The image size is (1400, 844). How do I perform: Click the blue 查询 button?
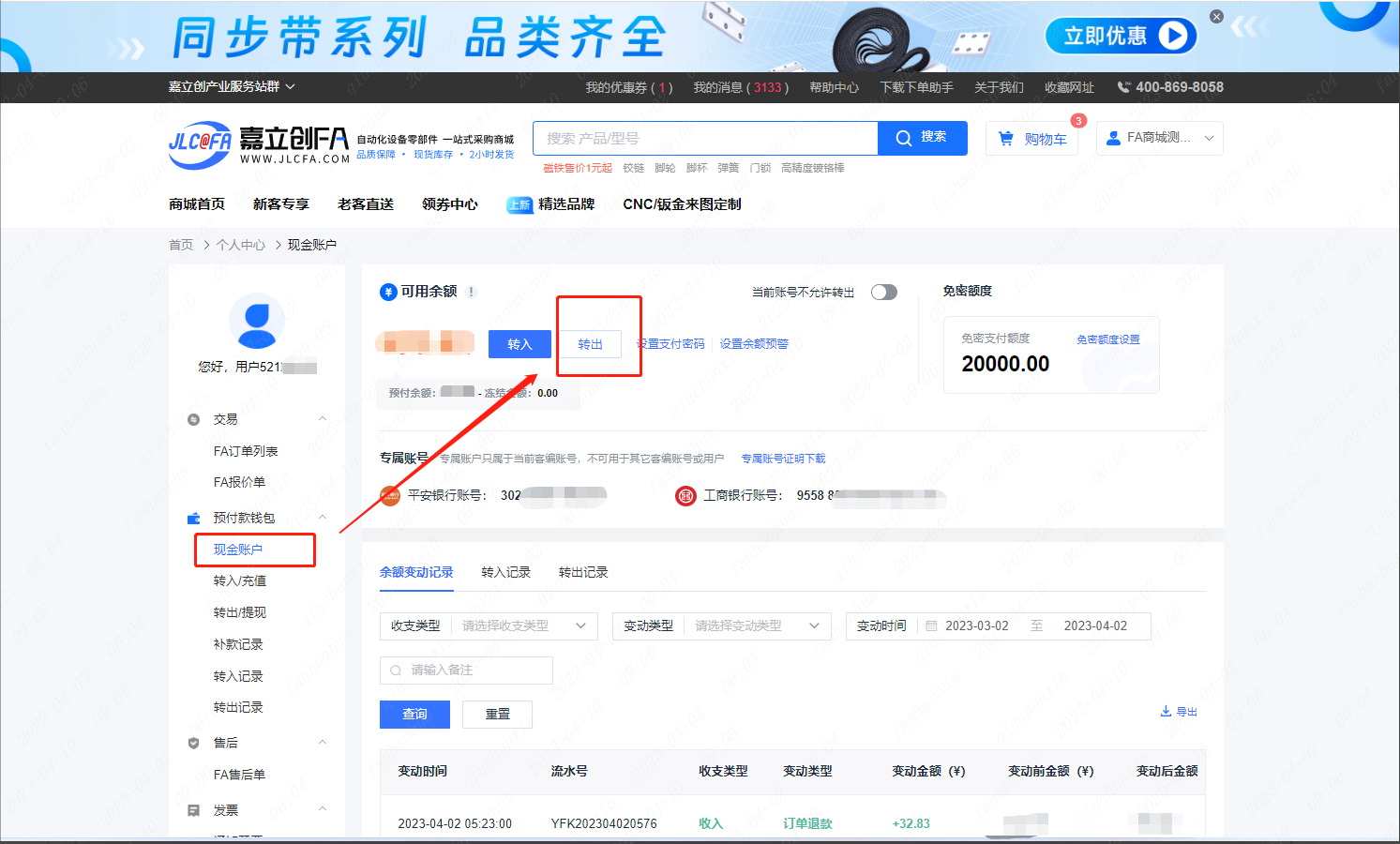[414, 715]
